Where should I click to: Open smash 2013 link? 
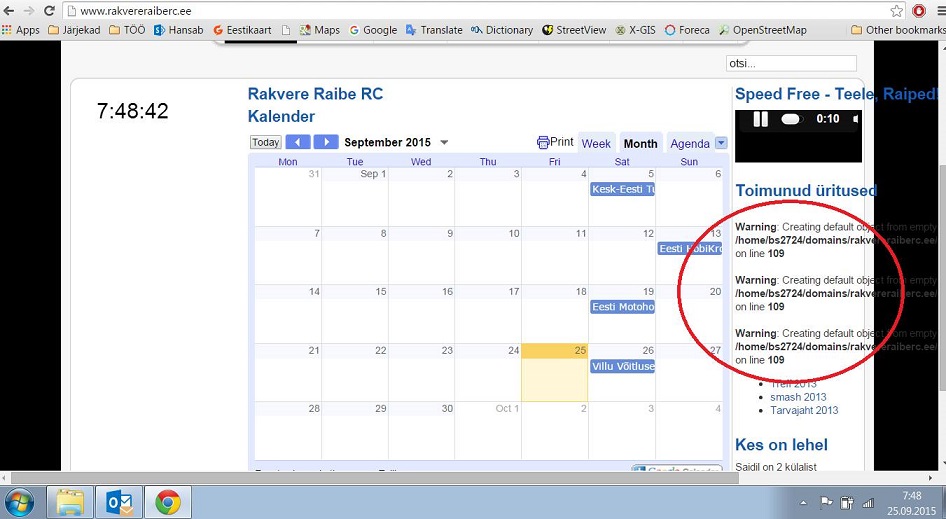pyautogui.click(x=798, y=397)
